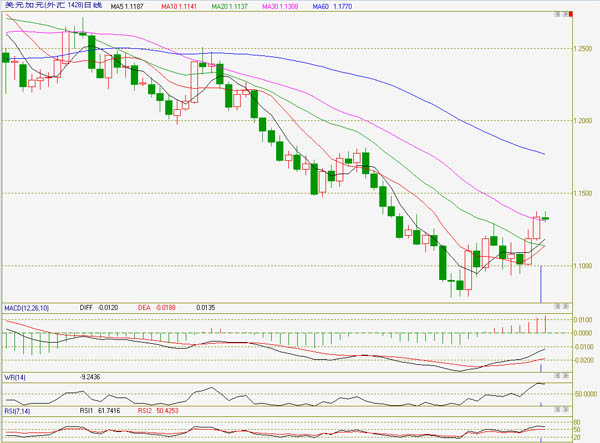Viewport: 600px width, 443px height.
Task: Click the WR axis label -50.0000
Action: [585, 394]
